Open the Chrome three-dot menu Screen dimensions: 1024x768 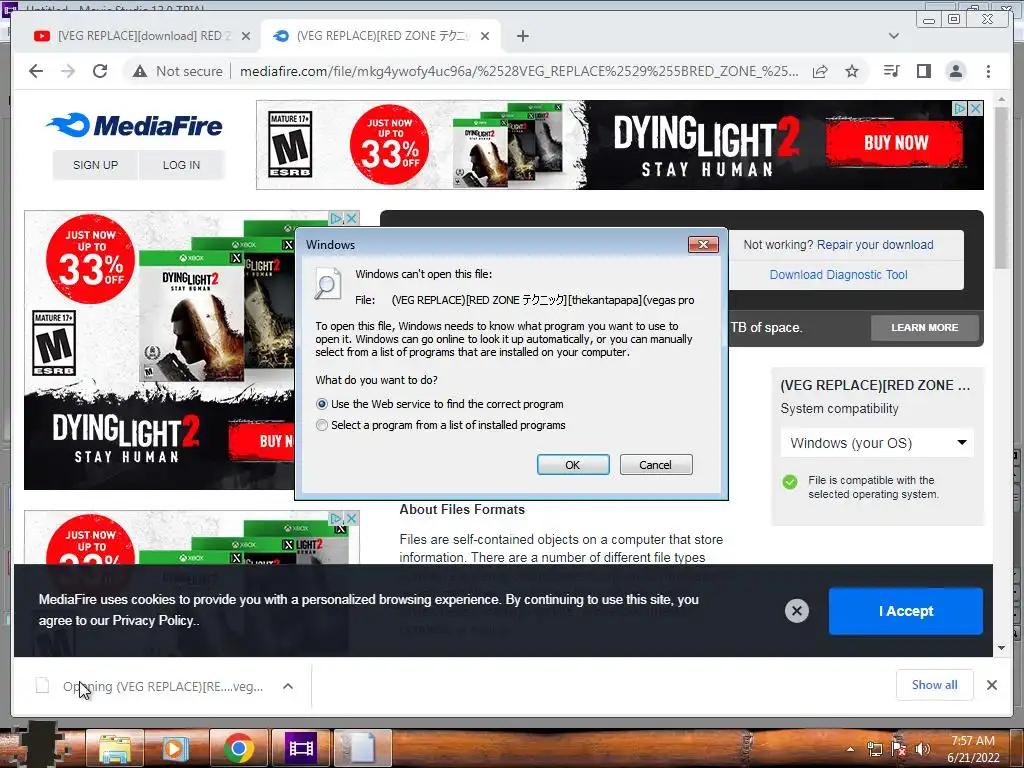click(988, 71)
